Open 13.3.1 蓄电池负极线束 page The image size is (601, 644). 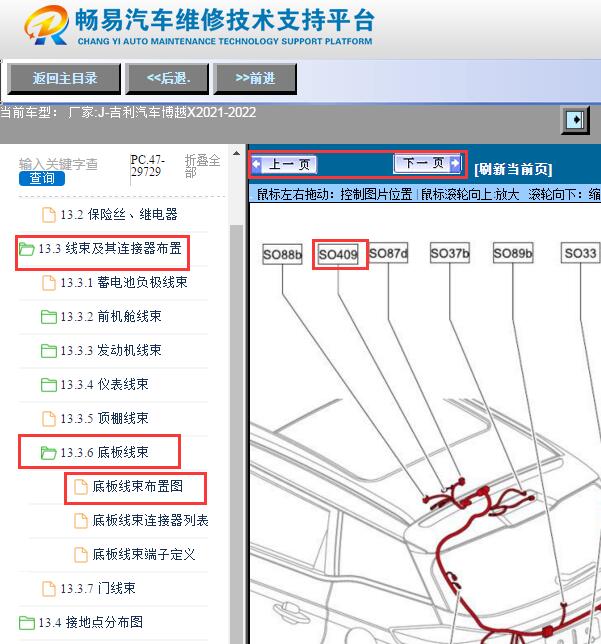(x=124, y=283)
